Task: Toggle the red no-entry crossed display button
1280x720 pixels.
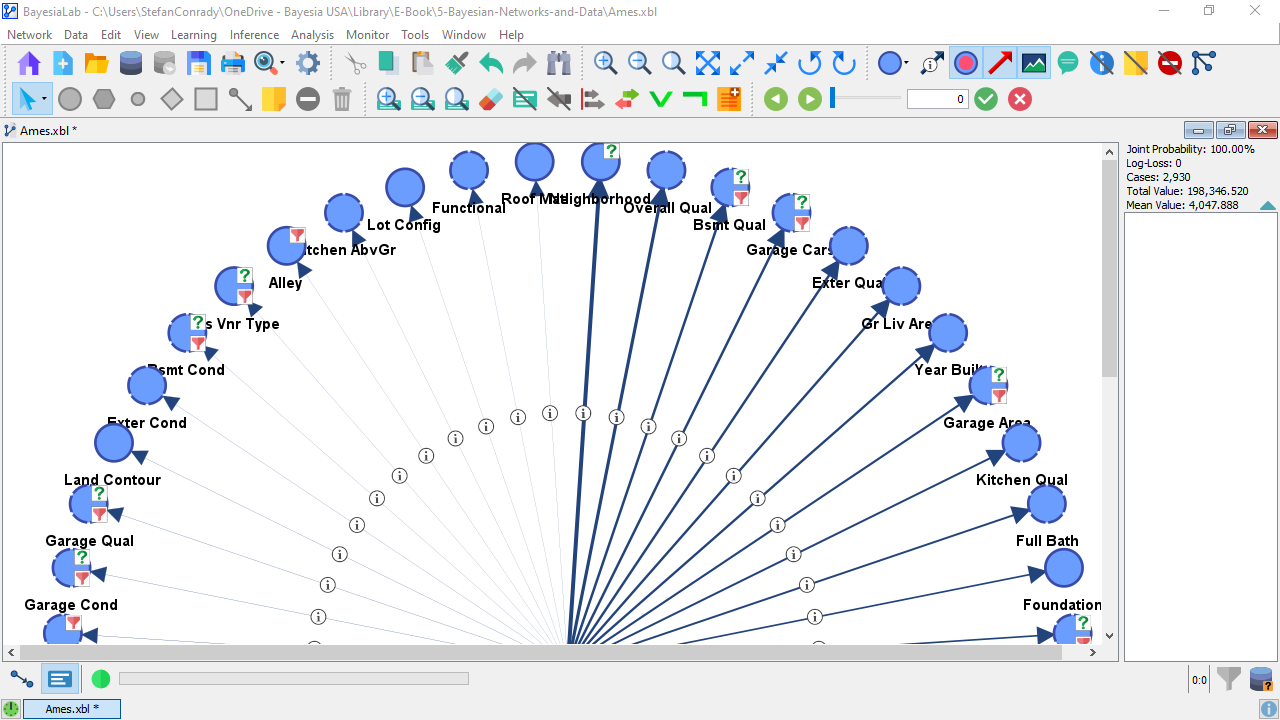Action: pos(1170,64)
